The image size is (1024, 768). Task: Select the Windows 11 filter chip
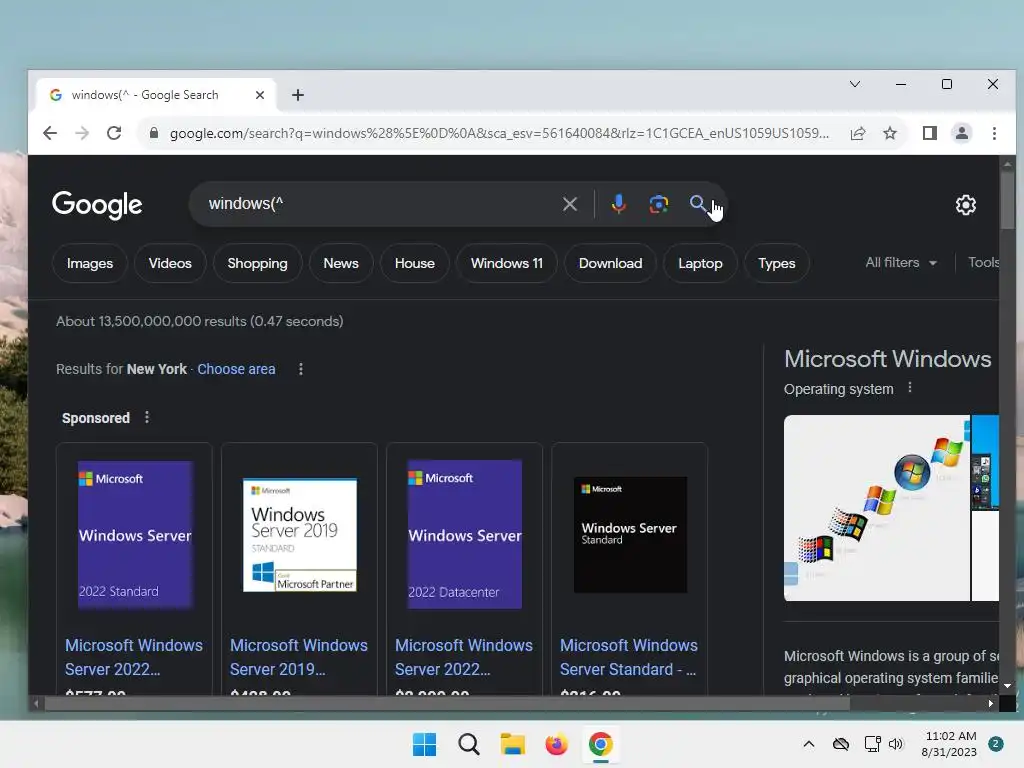point(507,264)
